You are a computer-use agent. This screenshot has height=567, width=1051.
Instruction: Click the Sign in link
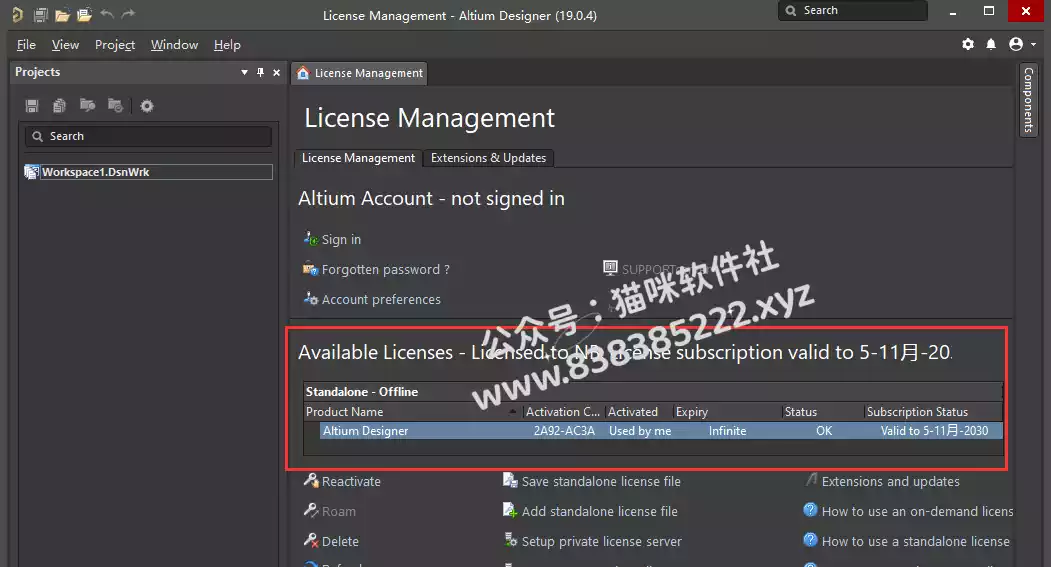click(341, 239)
